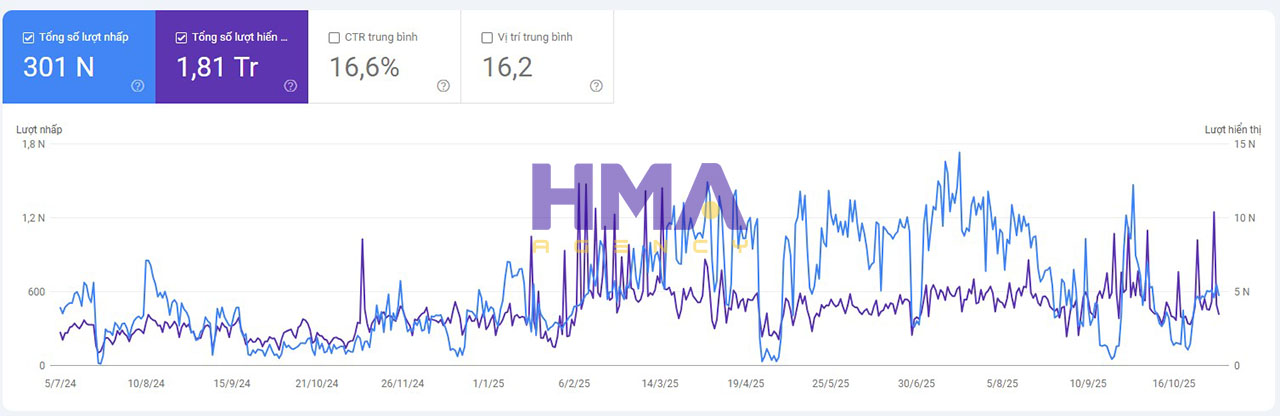Click help icon on Vị trí trung bình card
The image size is (1280, 416).
point(596,86)
